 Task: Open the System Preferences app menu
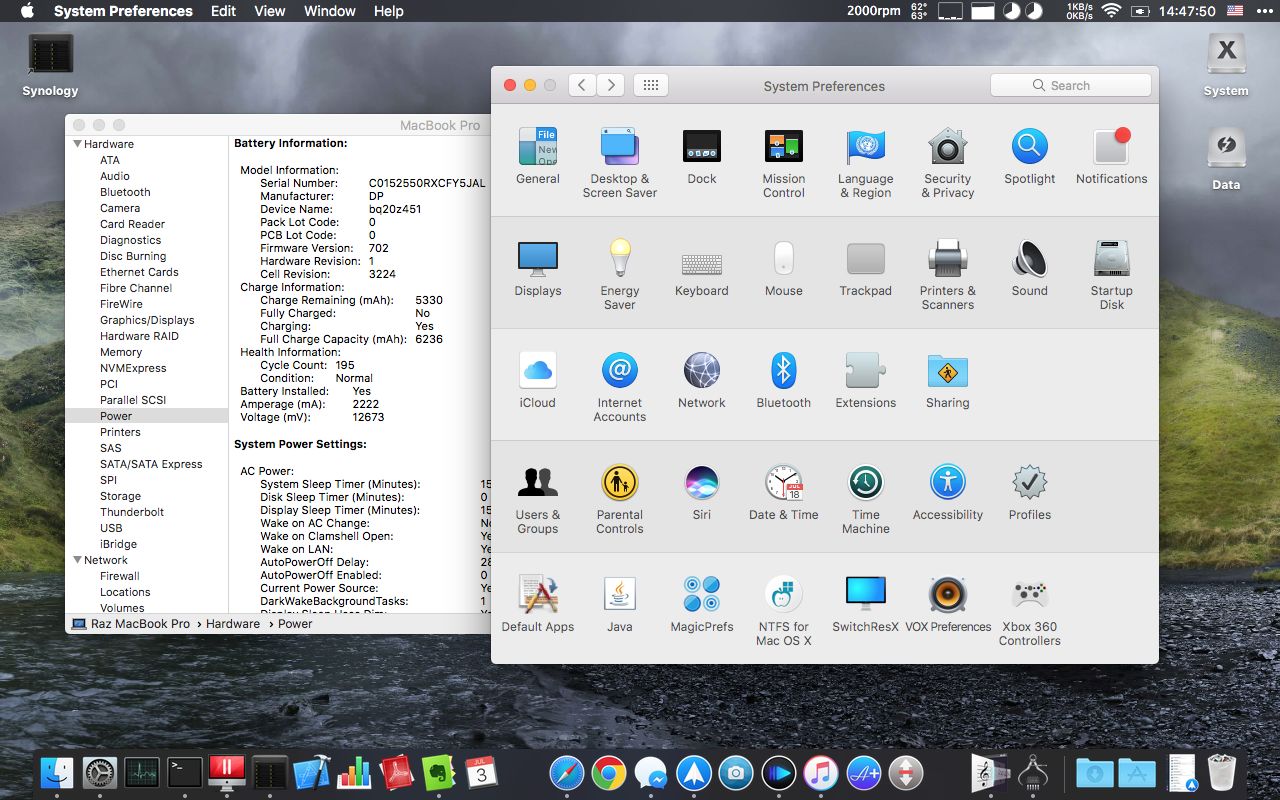(123, 11)
